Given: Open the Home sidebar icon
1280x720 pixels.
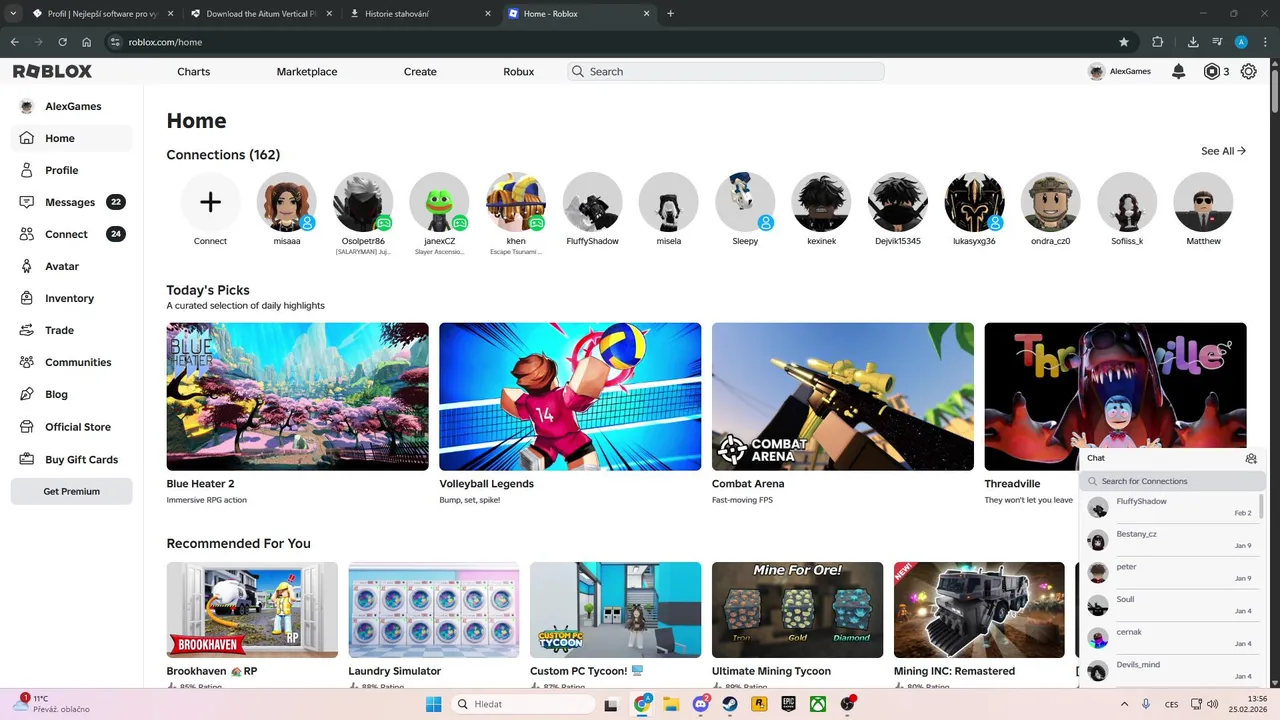Looking at the screenshot, I should 27,138.
